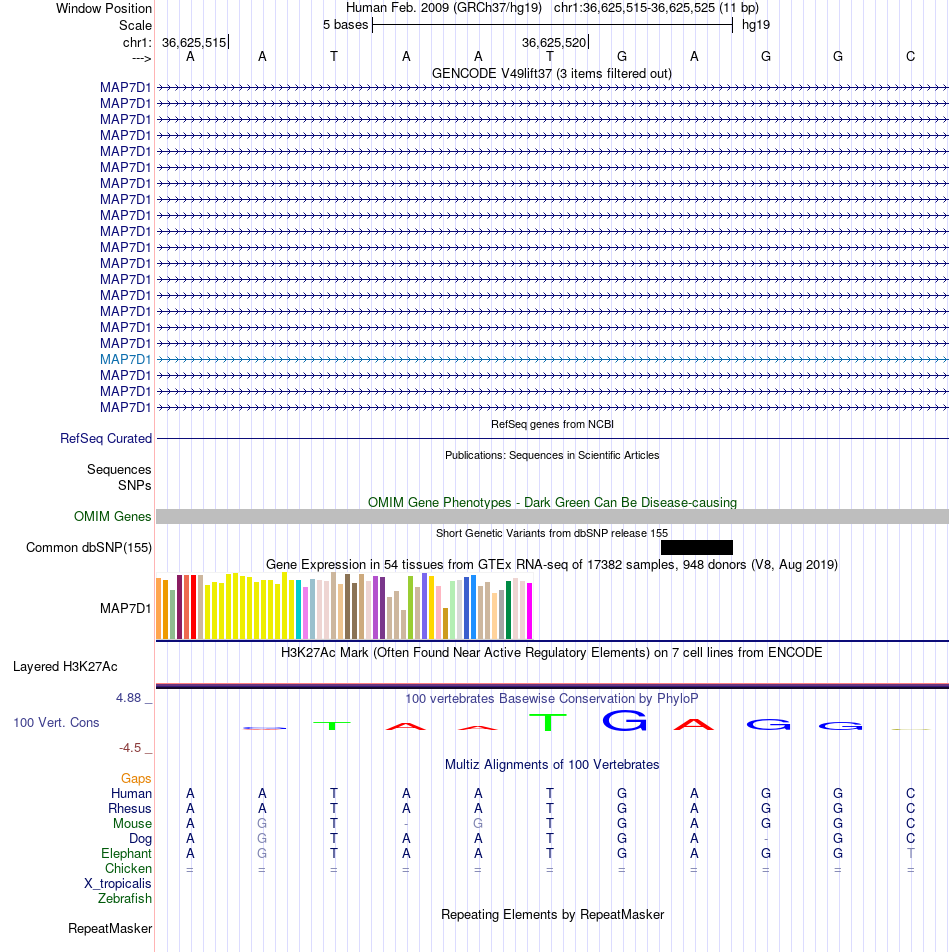Click the GENCODE V49lift37 track title
The image size is (950, 952).
coord(552,73)
